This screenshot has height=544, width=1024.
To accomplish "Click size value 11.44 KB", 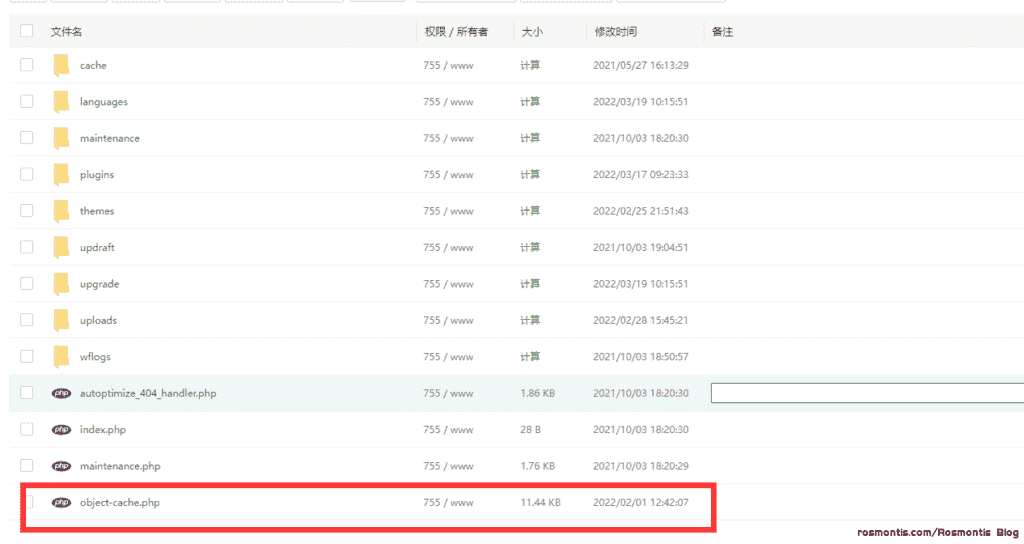I will point(541,502).
